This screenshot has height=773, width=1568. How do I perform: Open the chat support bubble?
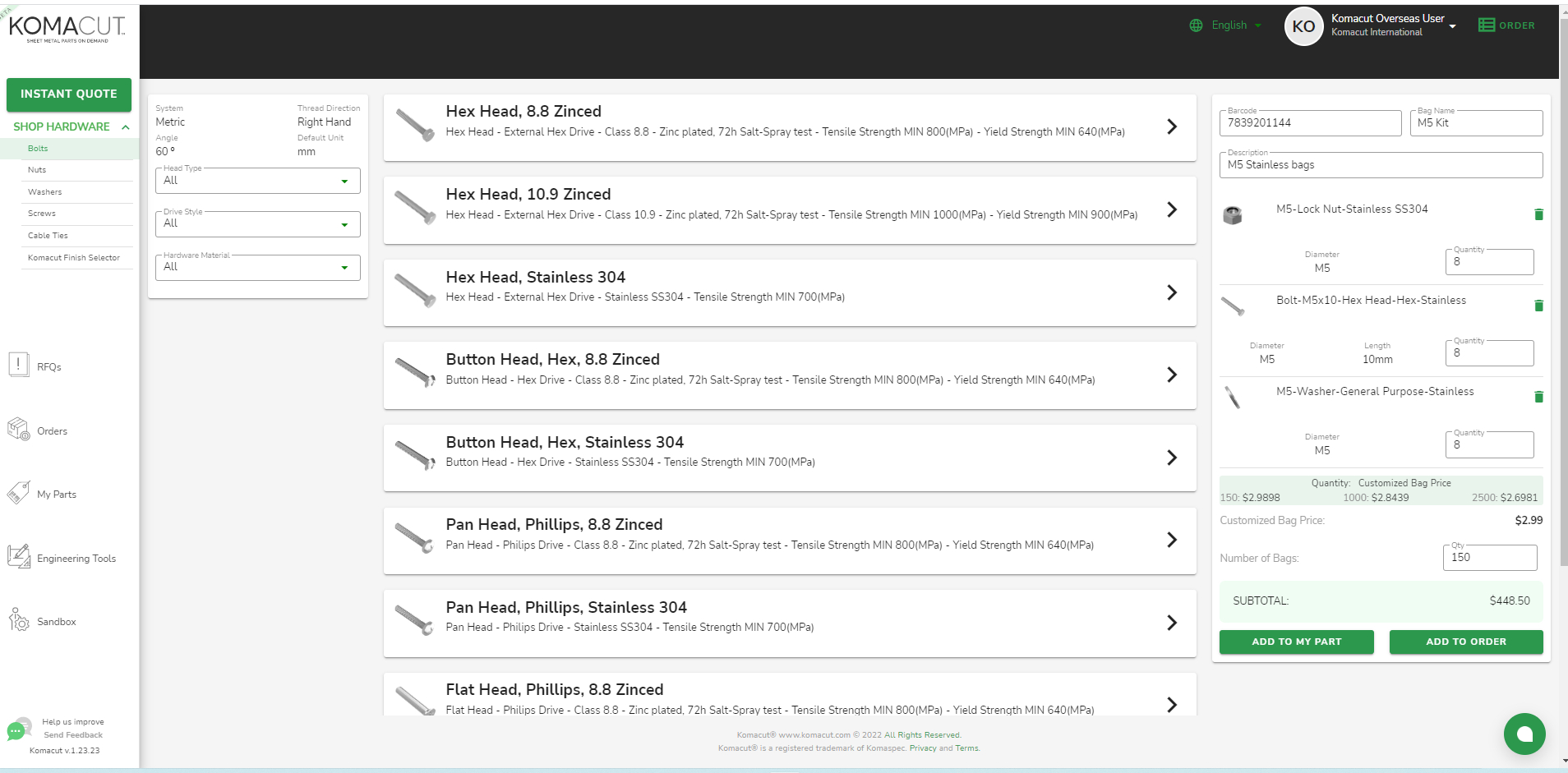coord(1524,734)
